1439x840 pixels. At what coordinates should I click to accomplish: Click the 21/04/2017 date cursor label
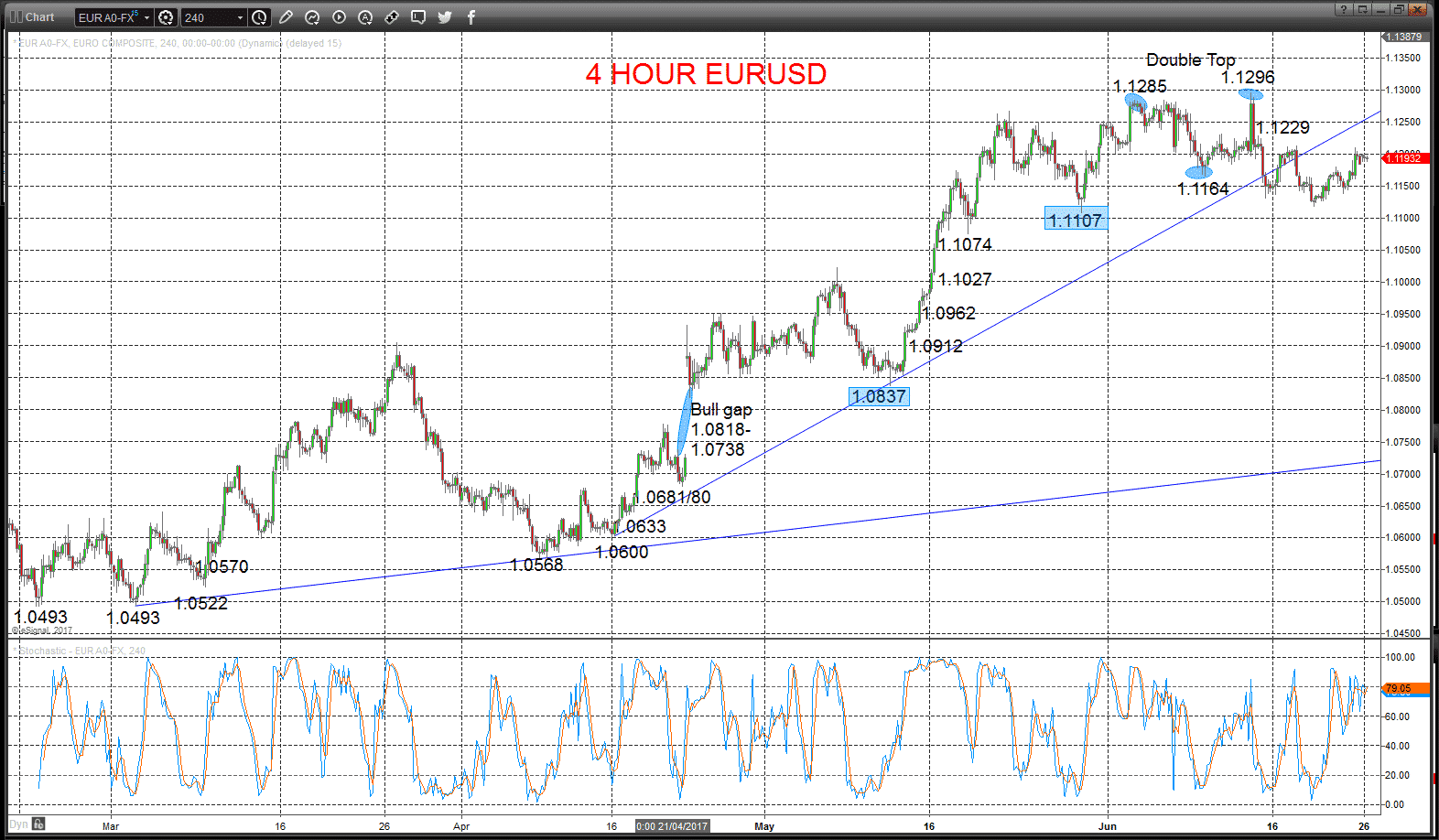click(673, 826)
